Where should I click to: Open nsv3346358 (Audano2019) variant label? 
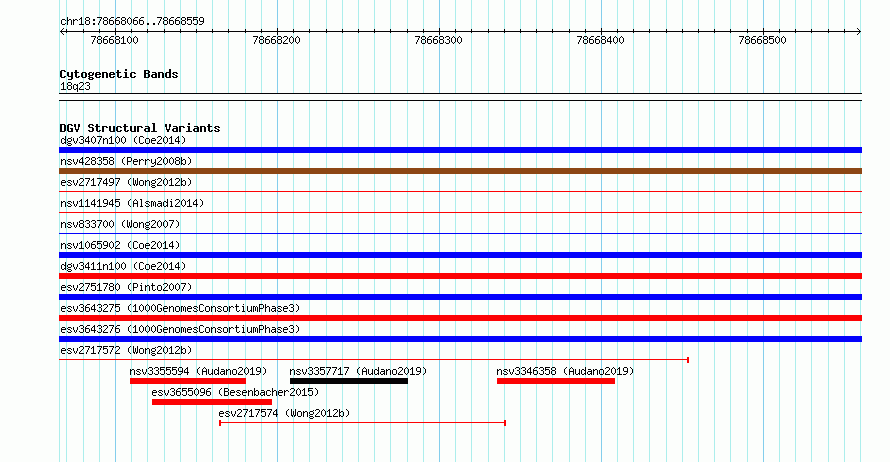565,371
